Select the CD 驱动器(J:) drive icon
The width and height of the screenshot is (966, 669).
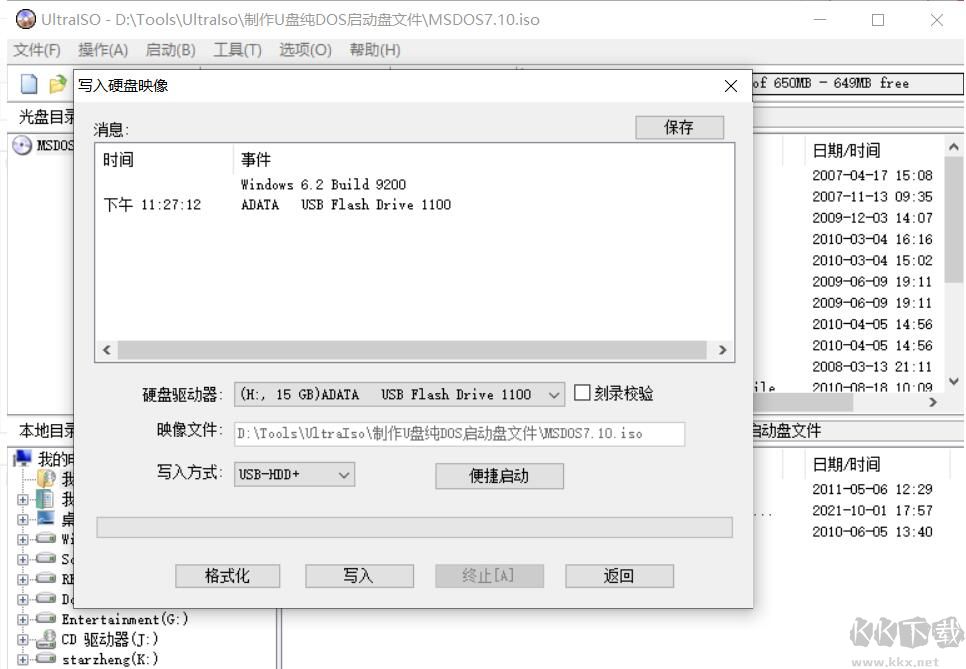click(x=48, y=639)
